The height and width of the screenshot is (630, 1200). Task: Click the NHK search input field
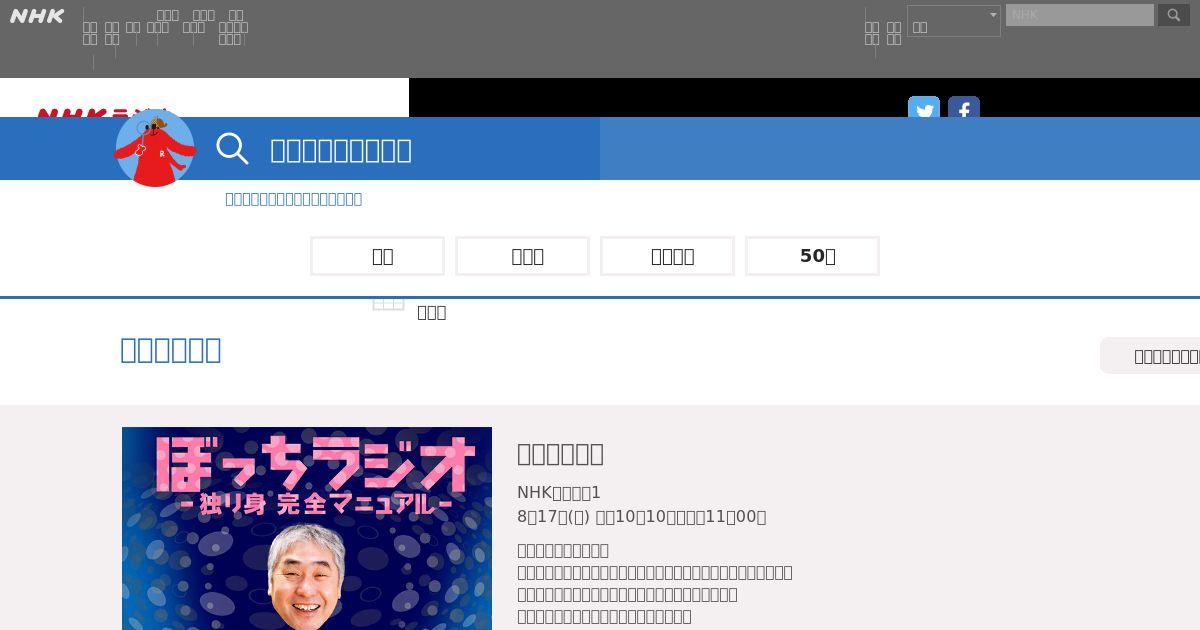point(1080,15)
